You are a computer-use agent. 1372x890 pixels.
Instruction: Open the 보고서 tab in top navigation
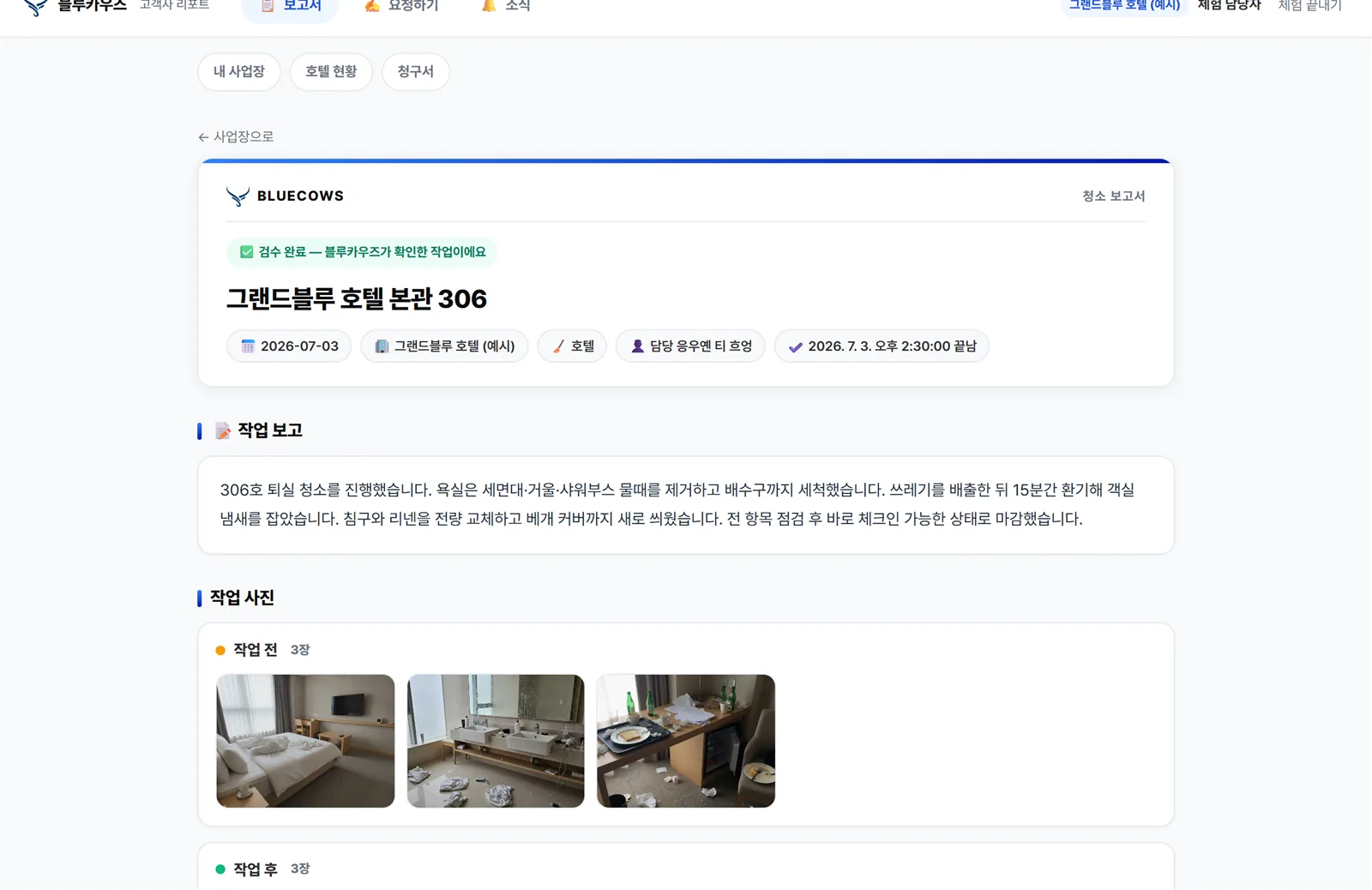pyautogui.click(x=290, y=7)
